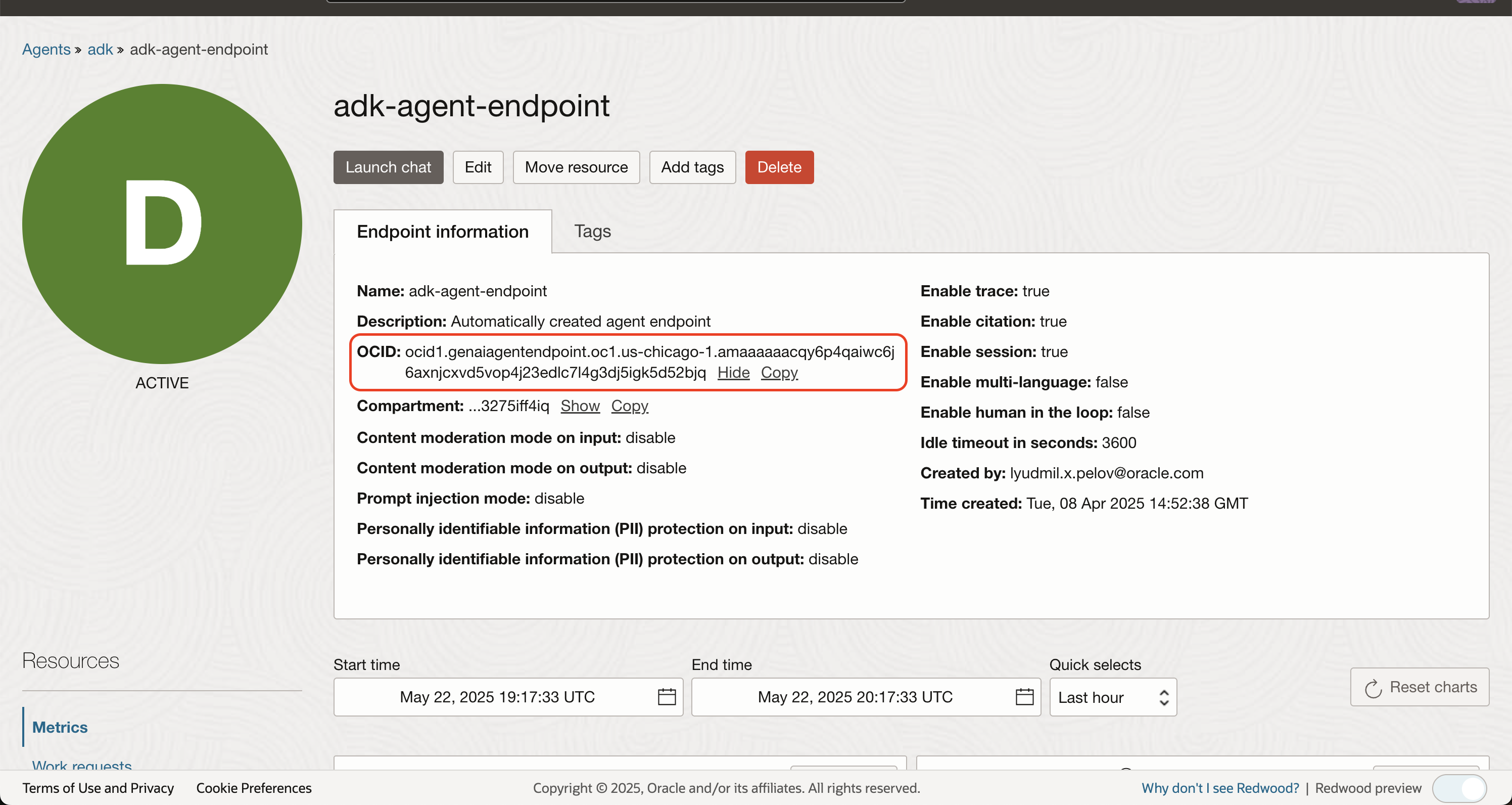1512x805 pixels.
Task: Click the Add tags button
Action: tap(692, 167)
